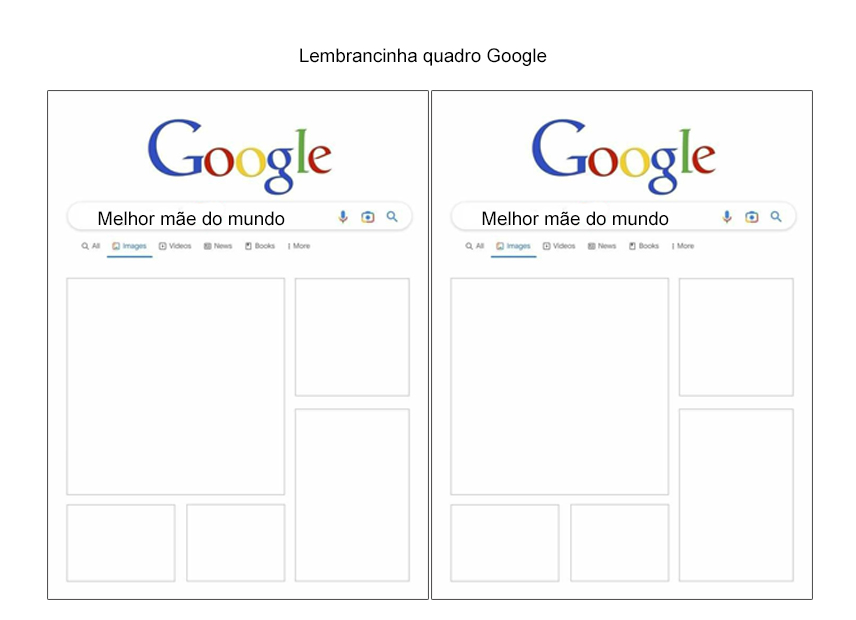Click the camera search icon in the left frame
The height and width of the screenshot is (620, 856).
(x=367, y=217)
